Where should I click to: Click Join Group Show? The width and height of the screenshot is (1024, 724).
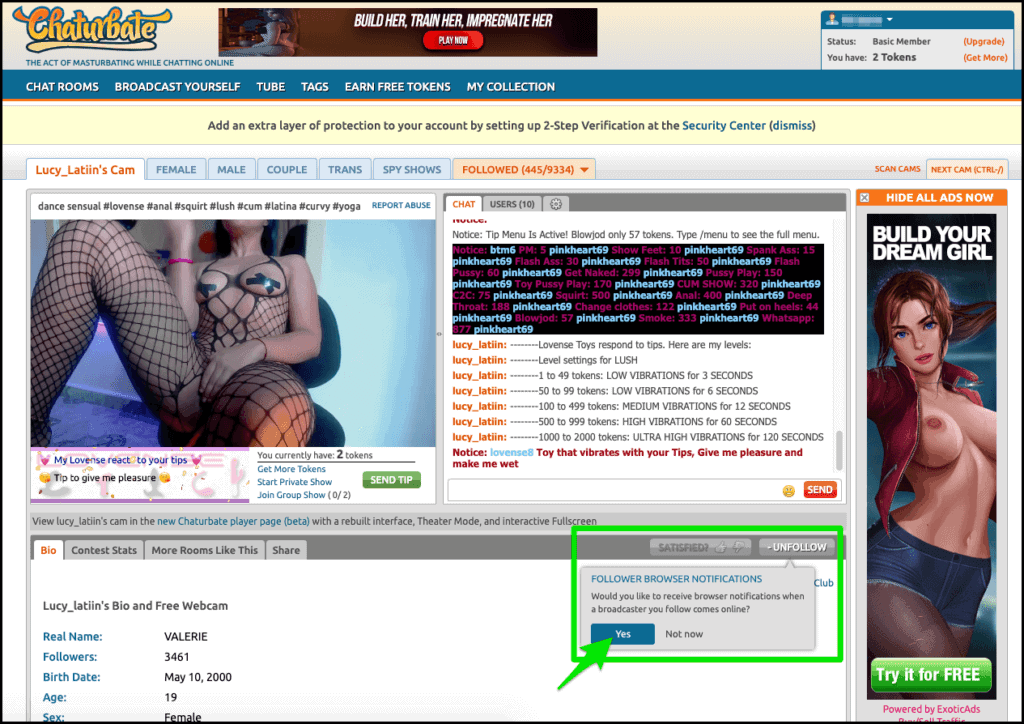[291, 495]
